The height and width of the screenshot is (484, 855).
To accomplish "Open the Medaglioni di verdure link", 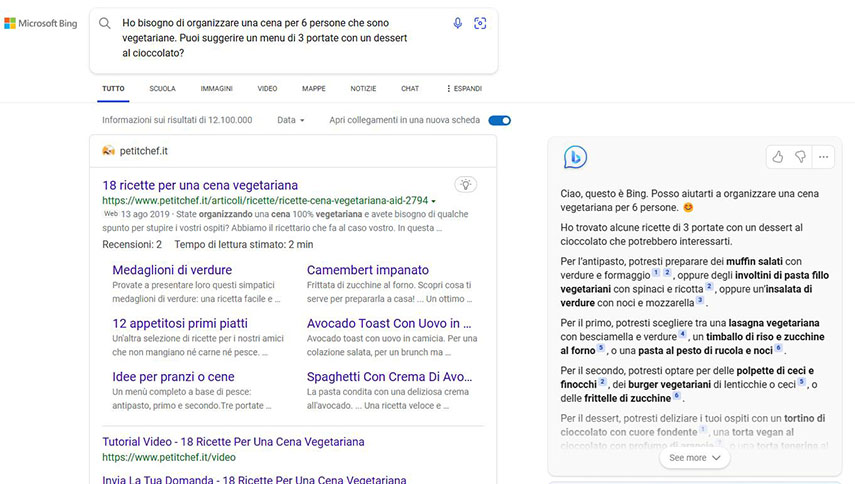I will (x=172, y=270).
